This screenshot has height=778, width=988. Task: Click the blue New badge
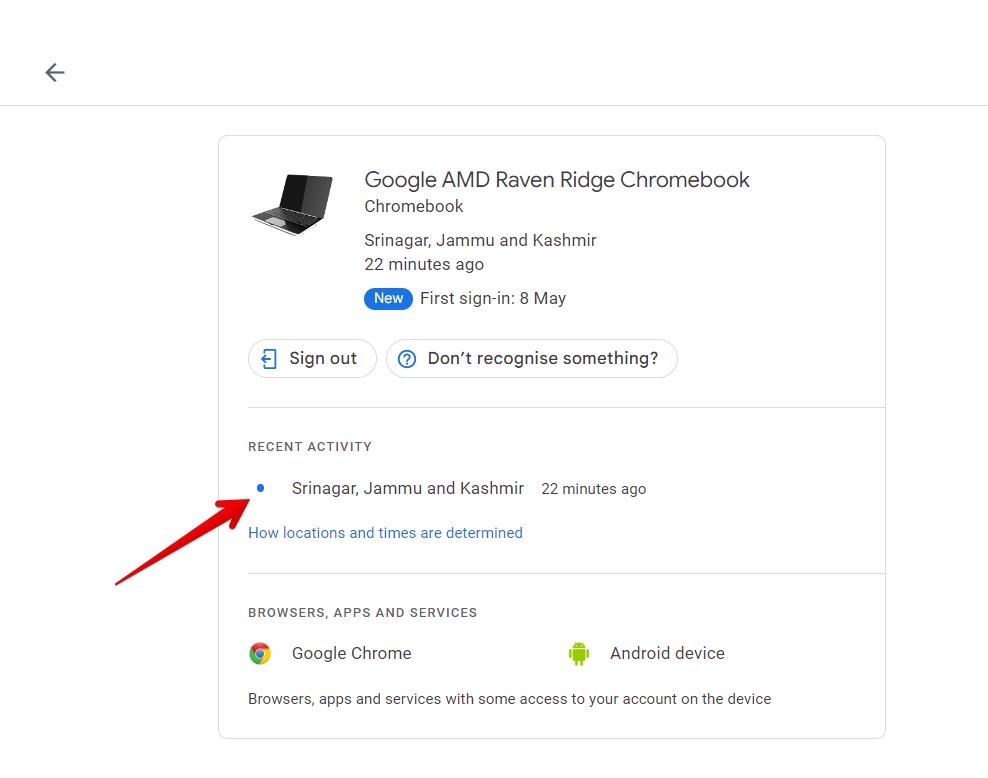click(x=388, y=298)
